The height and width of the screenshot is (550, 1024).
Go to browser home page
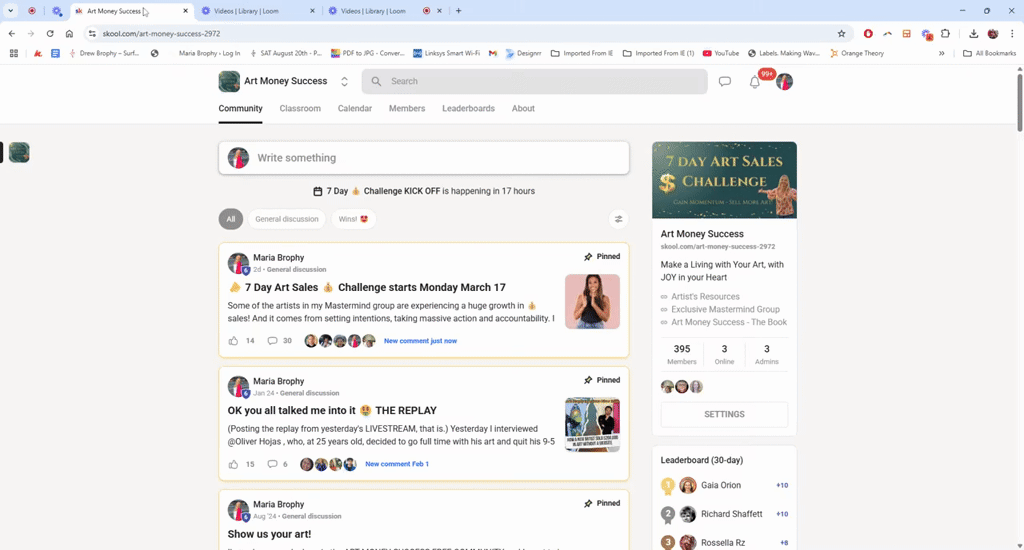(69, 33)
